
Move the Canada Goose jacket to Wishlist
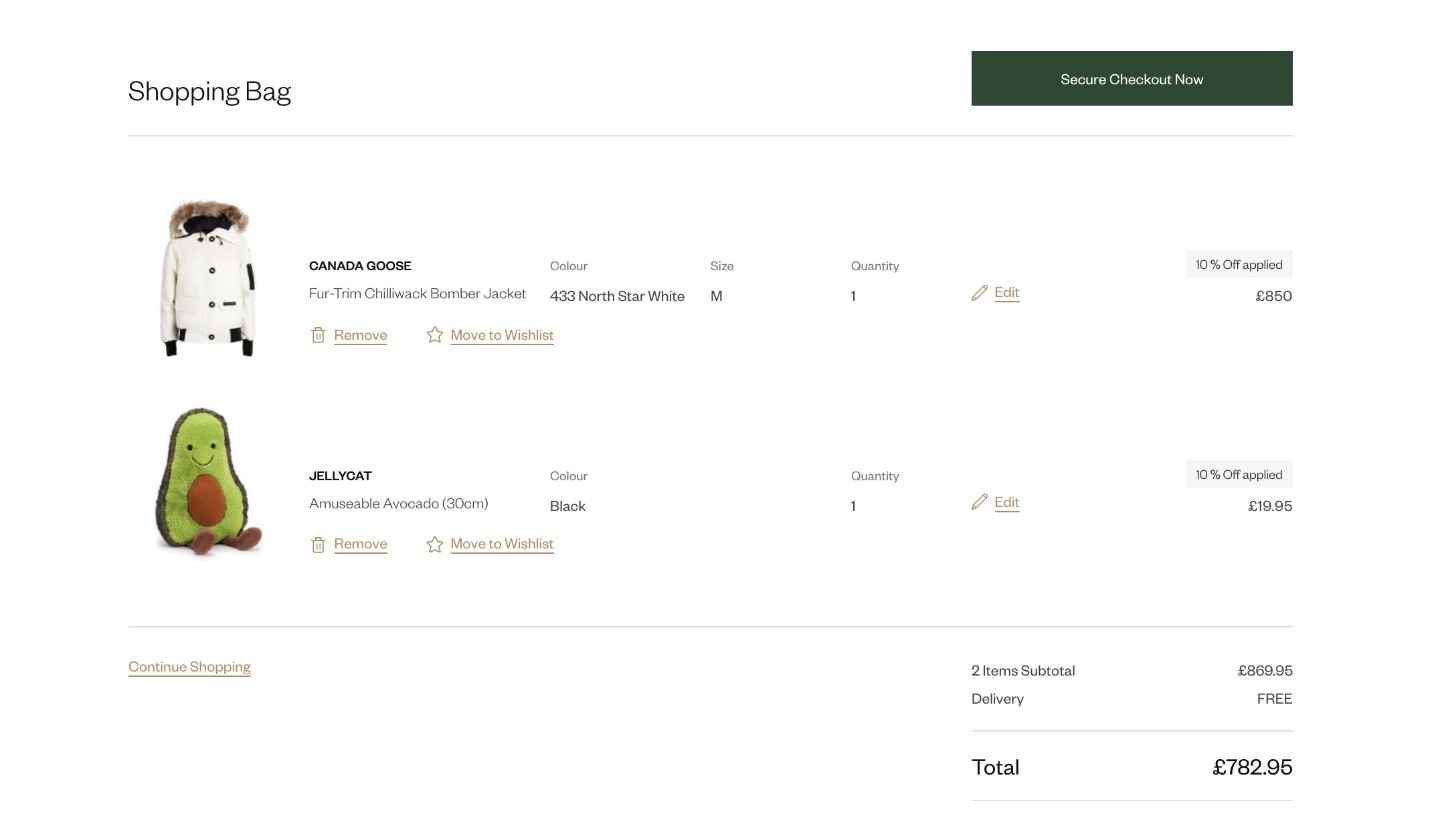(x=502, y=335)
